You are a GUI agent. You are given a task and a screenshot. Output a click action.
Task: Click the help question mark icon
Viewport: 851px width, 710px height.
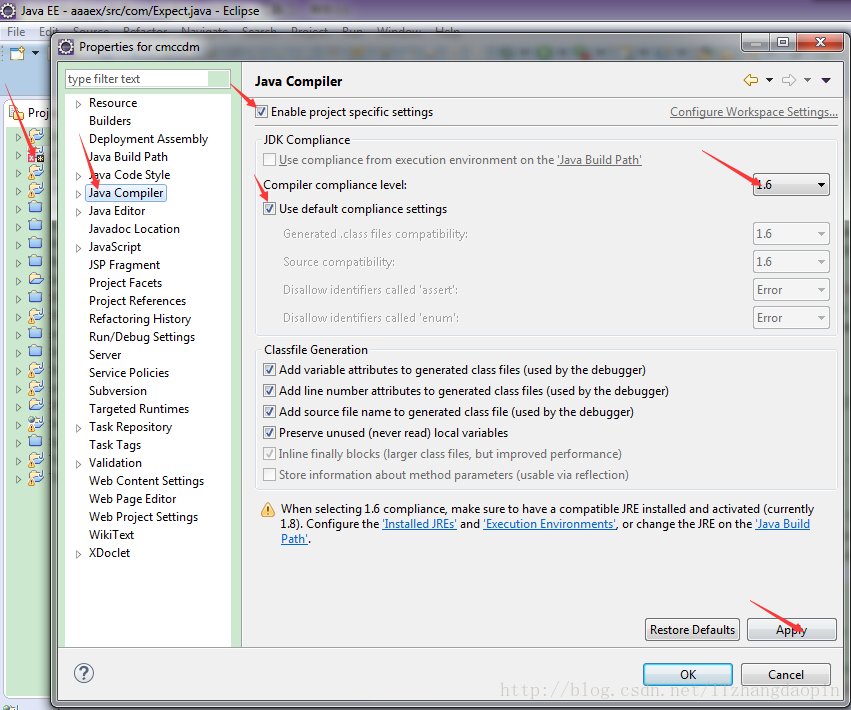[84, 673]
